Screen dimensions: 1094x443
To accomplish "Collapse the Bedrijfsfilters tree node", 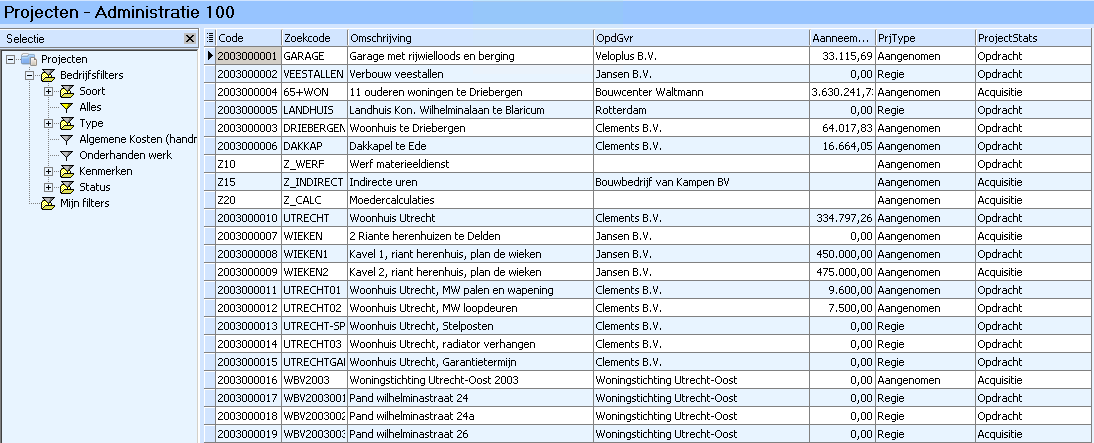I will coord(29,75).
